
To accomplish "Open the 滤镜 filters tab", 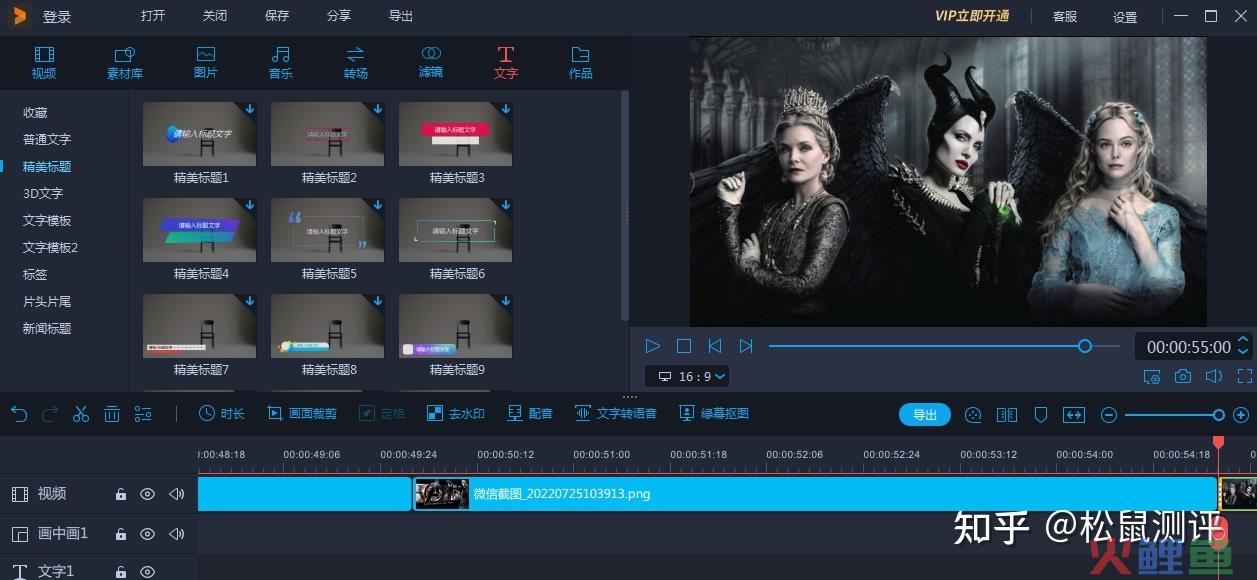I will click(431, 62).
